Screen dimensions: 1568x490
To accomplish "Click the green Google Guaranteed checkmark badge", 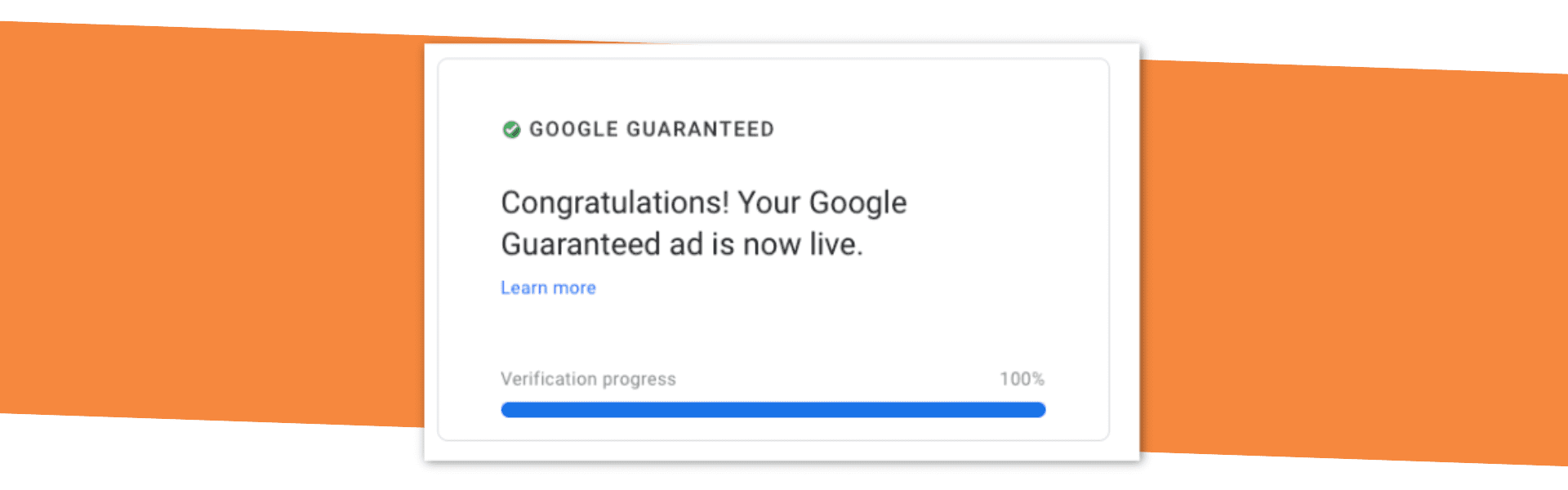I will pos(511,129).
